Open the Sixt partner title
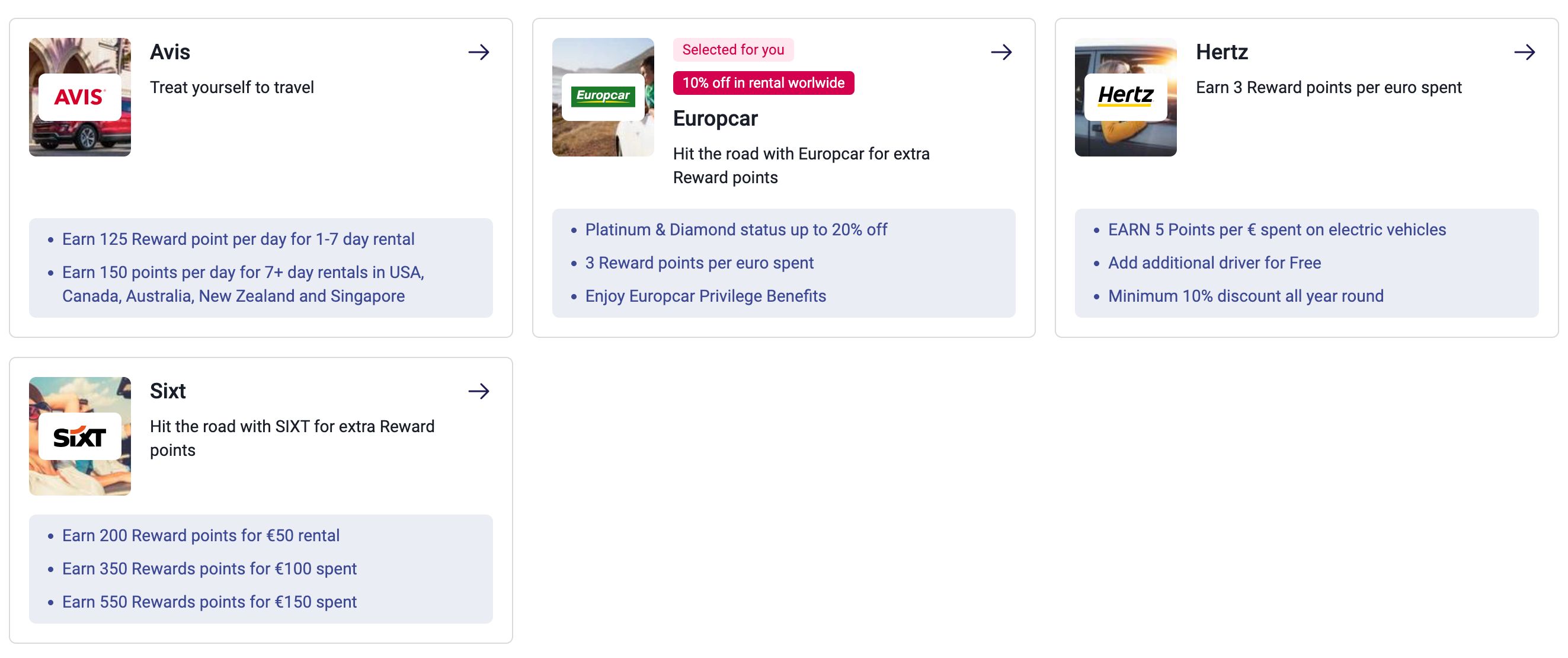 click(167, 391)
